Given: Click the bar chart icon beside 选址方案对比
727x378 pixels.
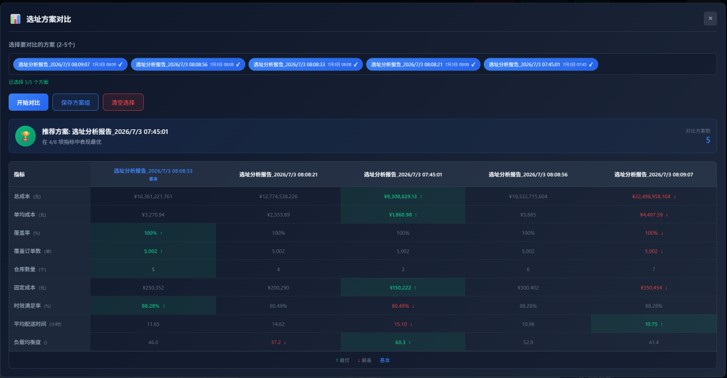Looking at the screenshot, I should click(x=15, y=19).
